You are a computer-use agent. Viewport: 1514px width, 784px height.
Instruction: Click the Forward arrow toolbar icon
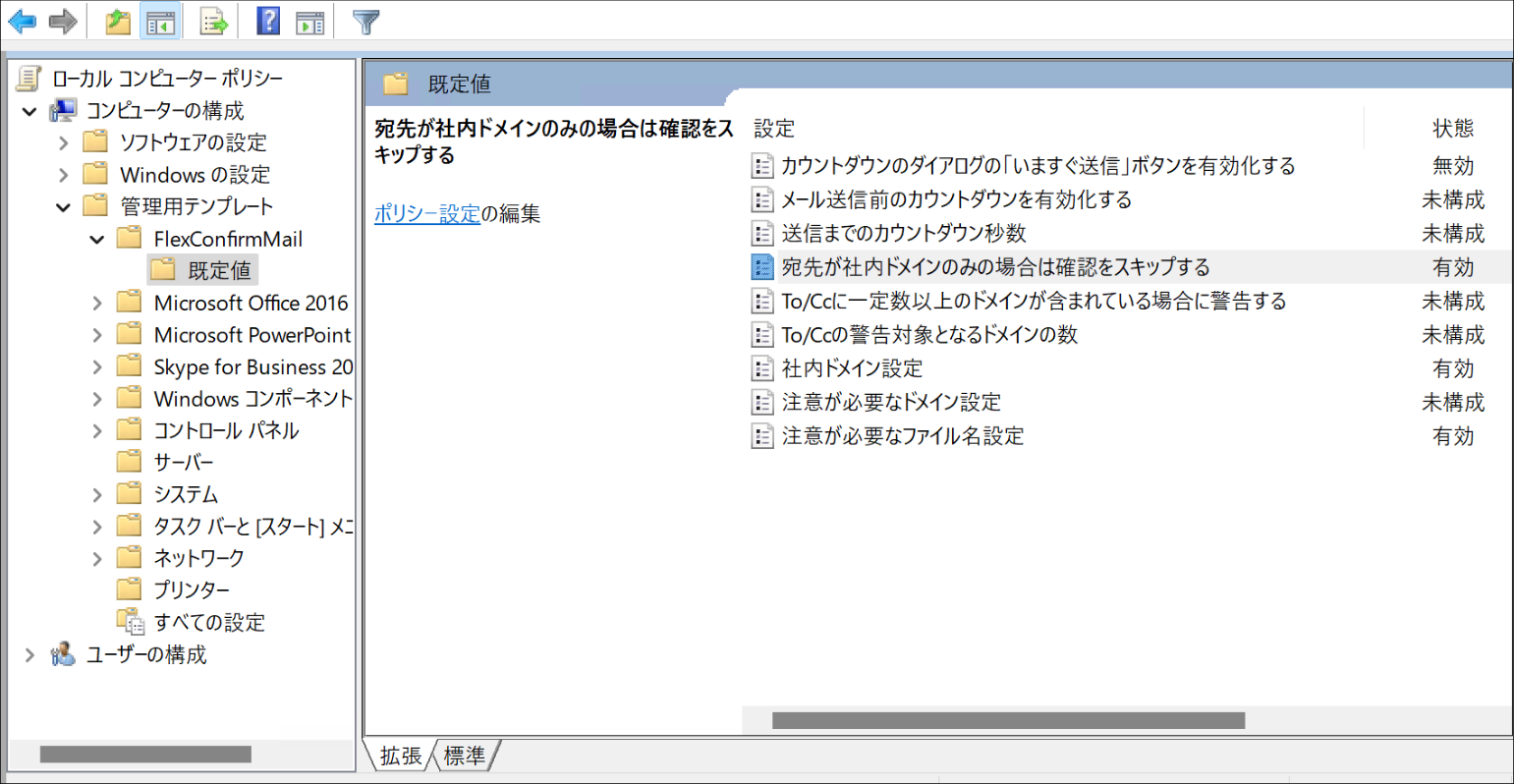coord(63,21)
